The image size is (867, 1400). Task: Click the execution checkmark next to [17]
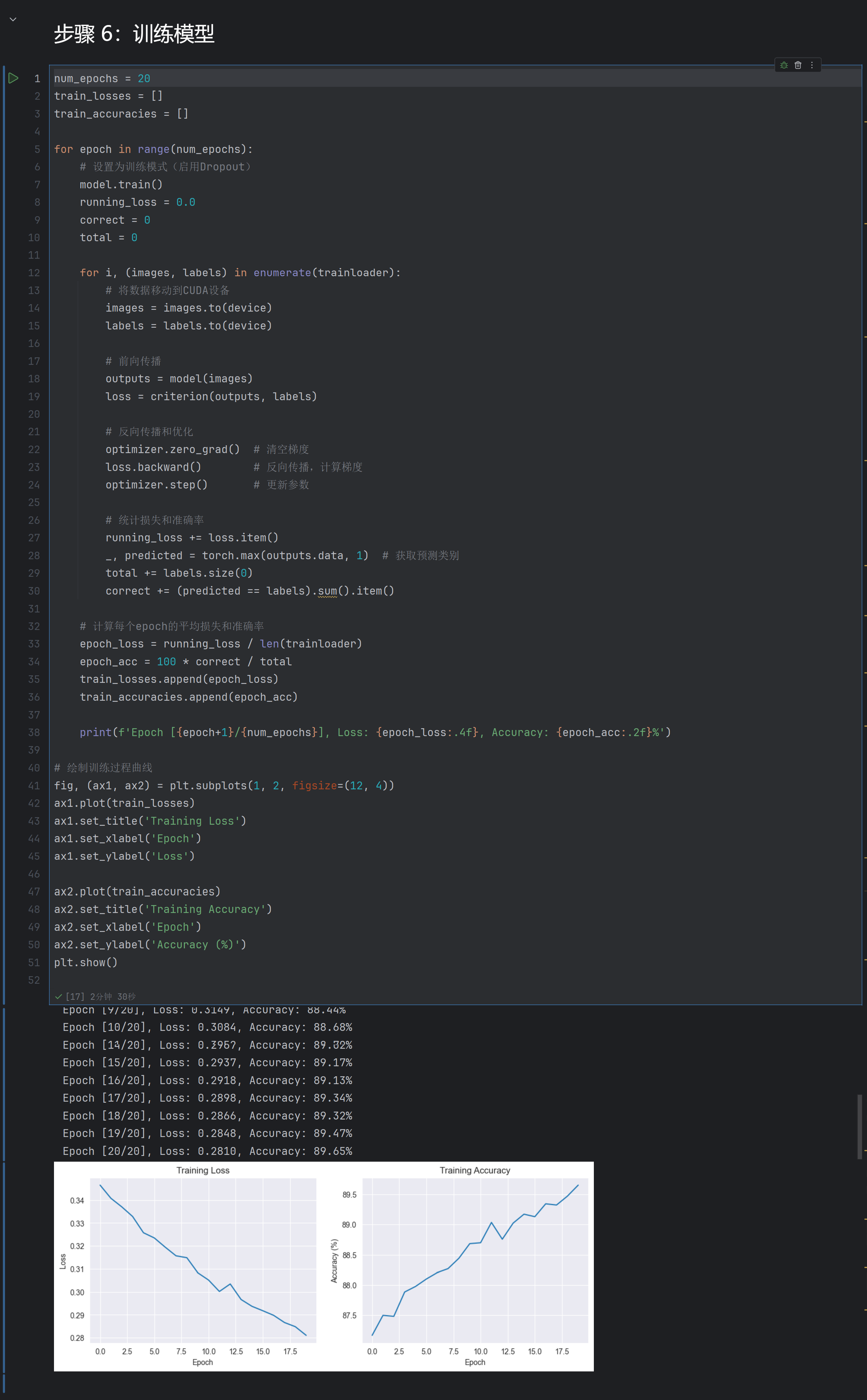point(59,997)
